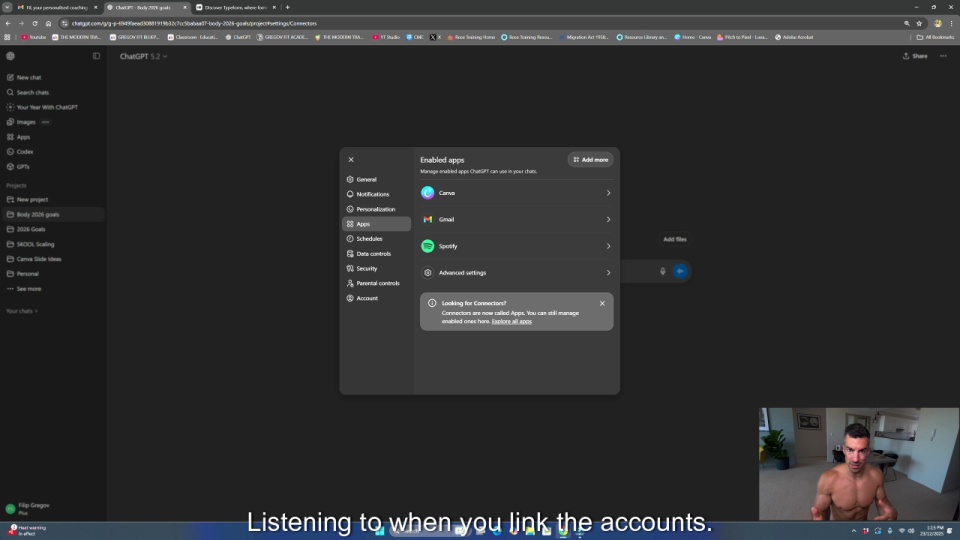Open a new browser tab
Screen dimensions: 960x540
tap(288, 7)
